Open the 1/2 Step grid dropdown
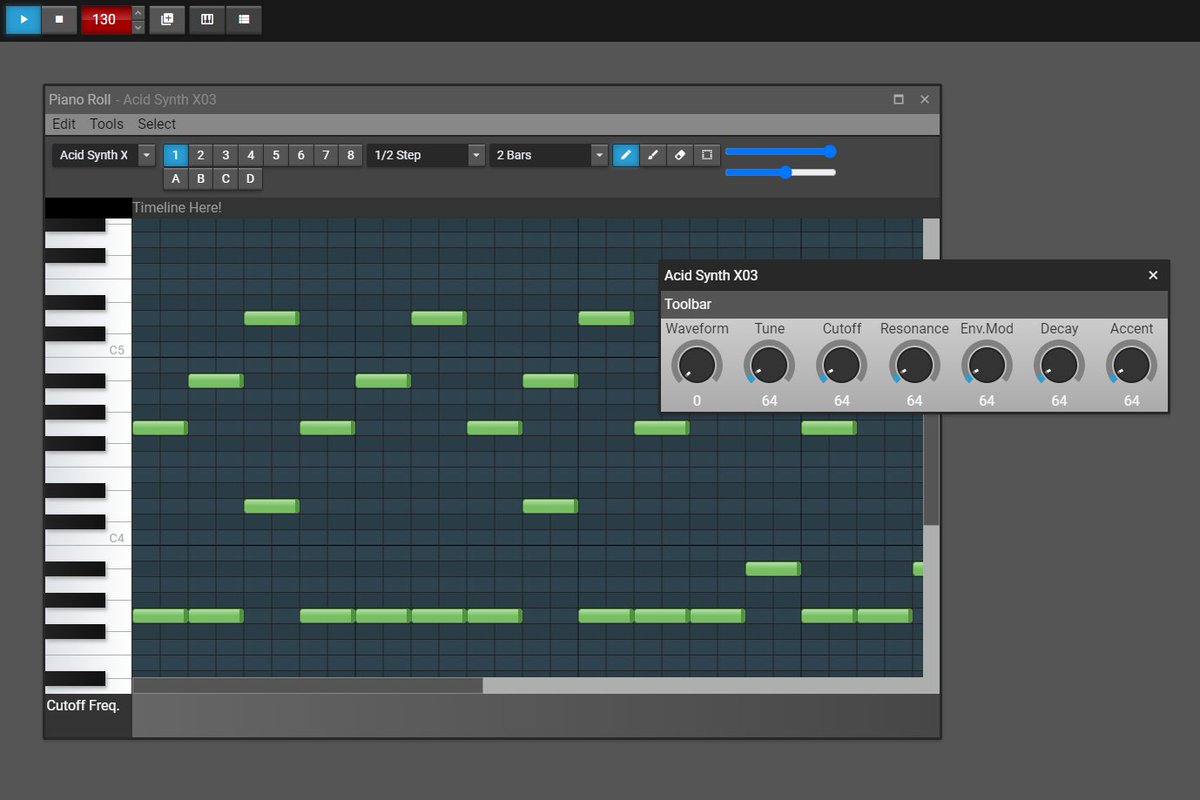Screen dimensions: 1200x800 pos(426,155)
